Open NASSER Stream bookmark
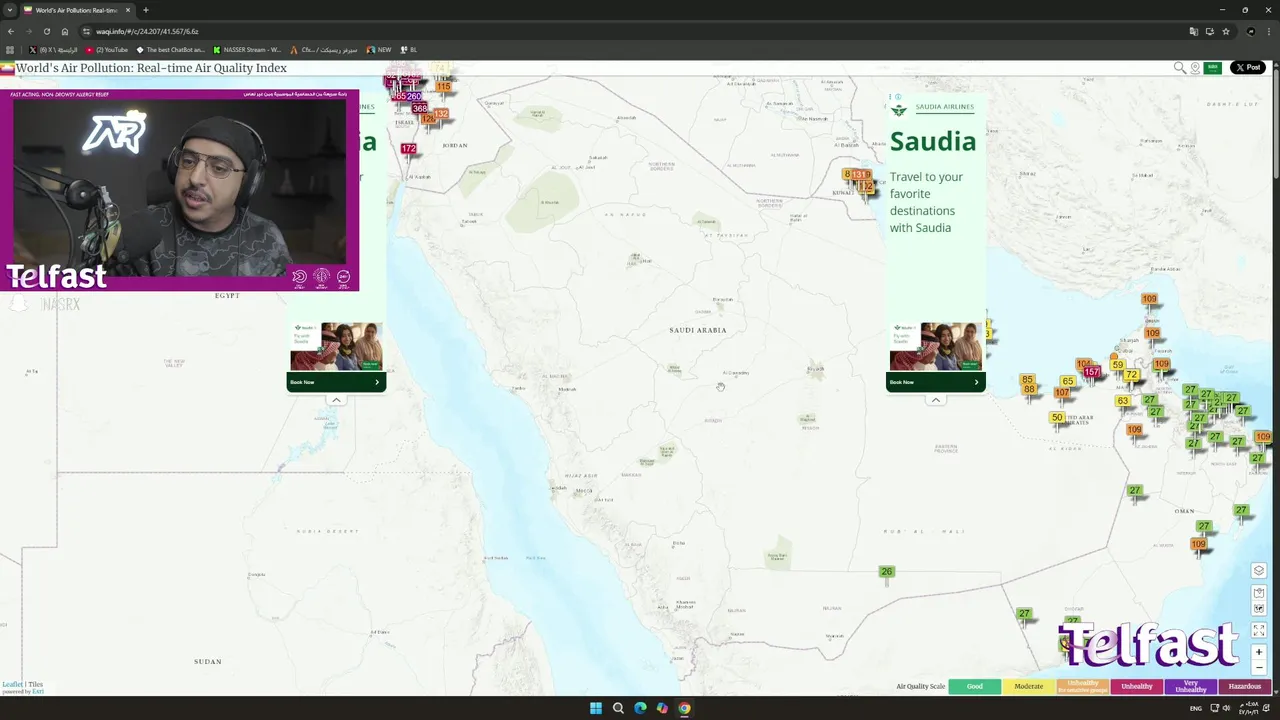1280x720 pixels. (247, 49)
